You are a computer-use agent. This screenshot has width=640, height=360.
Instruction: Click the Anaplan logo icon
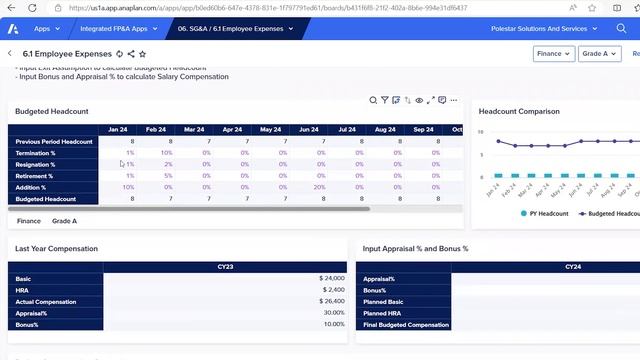(x=13, y=29)
